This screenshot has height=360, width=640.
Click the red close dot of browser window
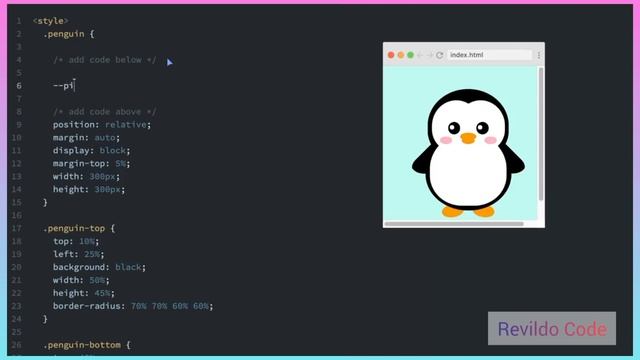[391, 55]
